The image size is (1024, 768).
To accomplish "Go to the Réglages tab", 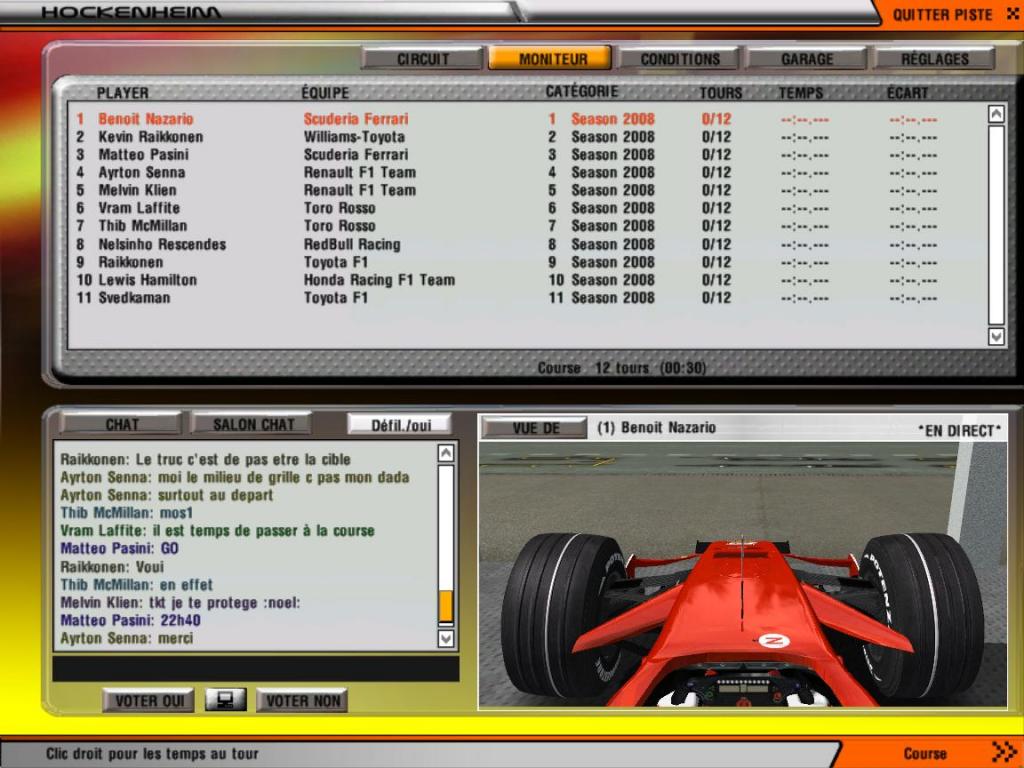I will click(935, 59).
